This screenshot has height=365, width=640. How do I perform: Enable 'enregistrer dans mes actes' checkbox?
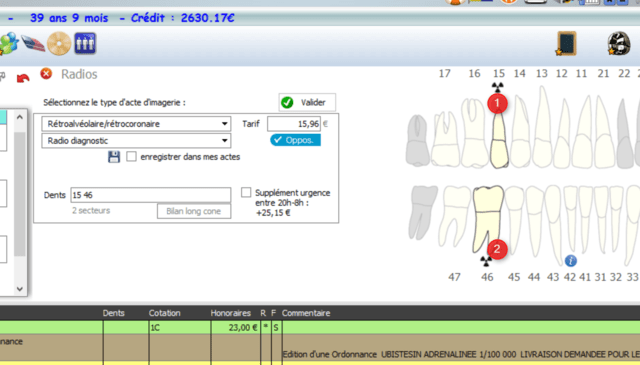click(x=131, y=157)
